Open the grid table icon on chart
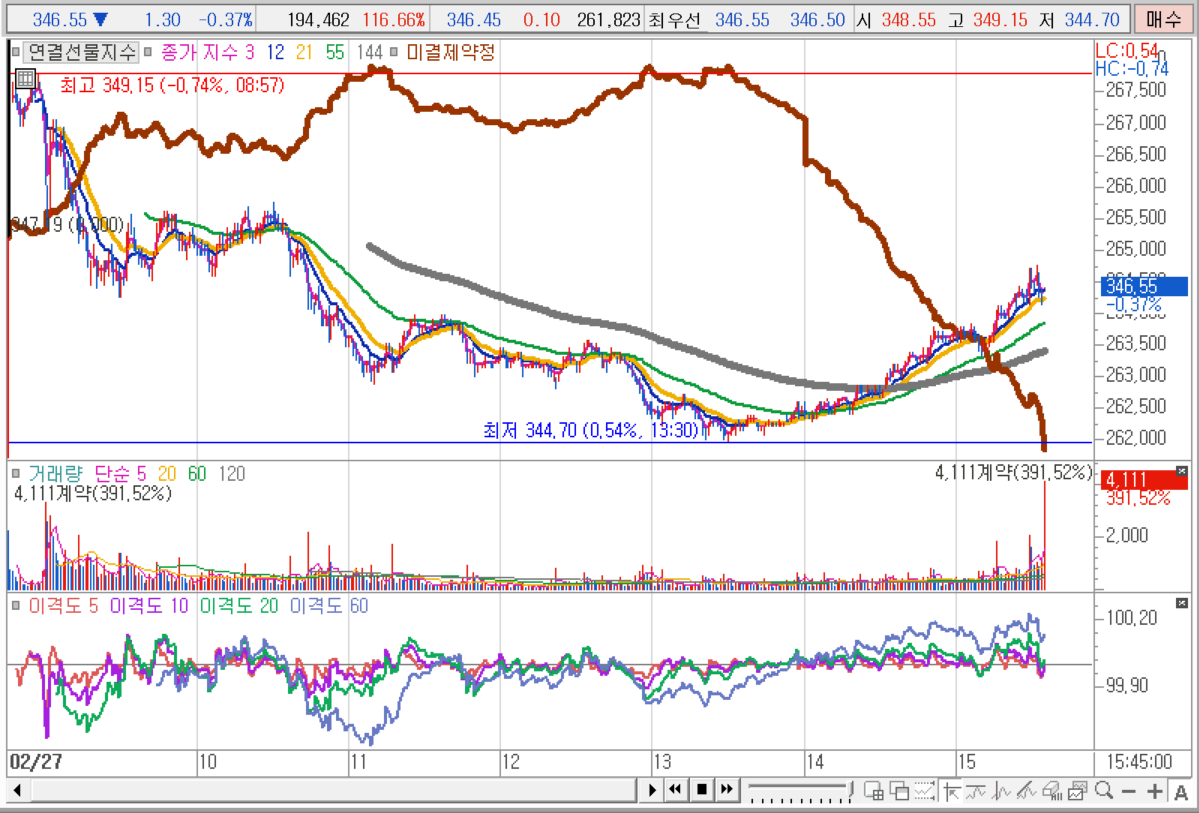Viewport: 1199px width, 813px height. pos(25,80)
